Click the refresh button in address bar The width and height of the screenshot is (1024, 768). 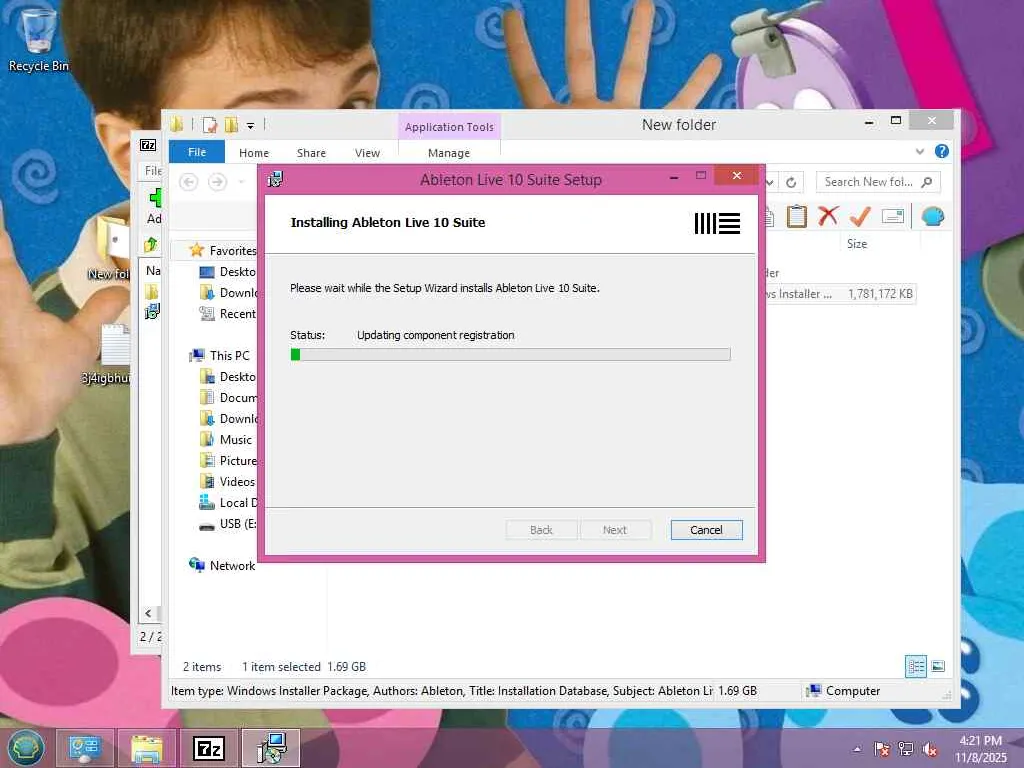click(x=791, y=182)
